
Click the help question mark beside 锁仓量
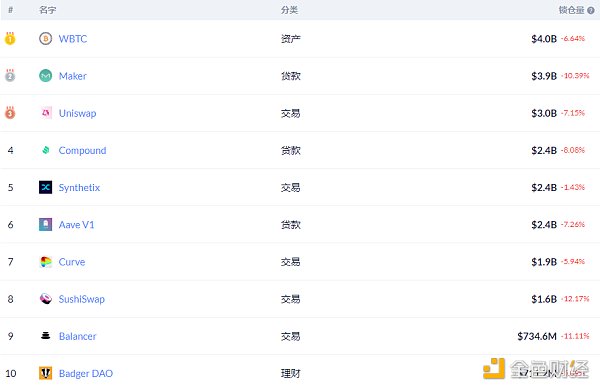[591, 10]
